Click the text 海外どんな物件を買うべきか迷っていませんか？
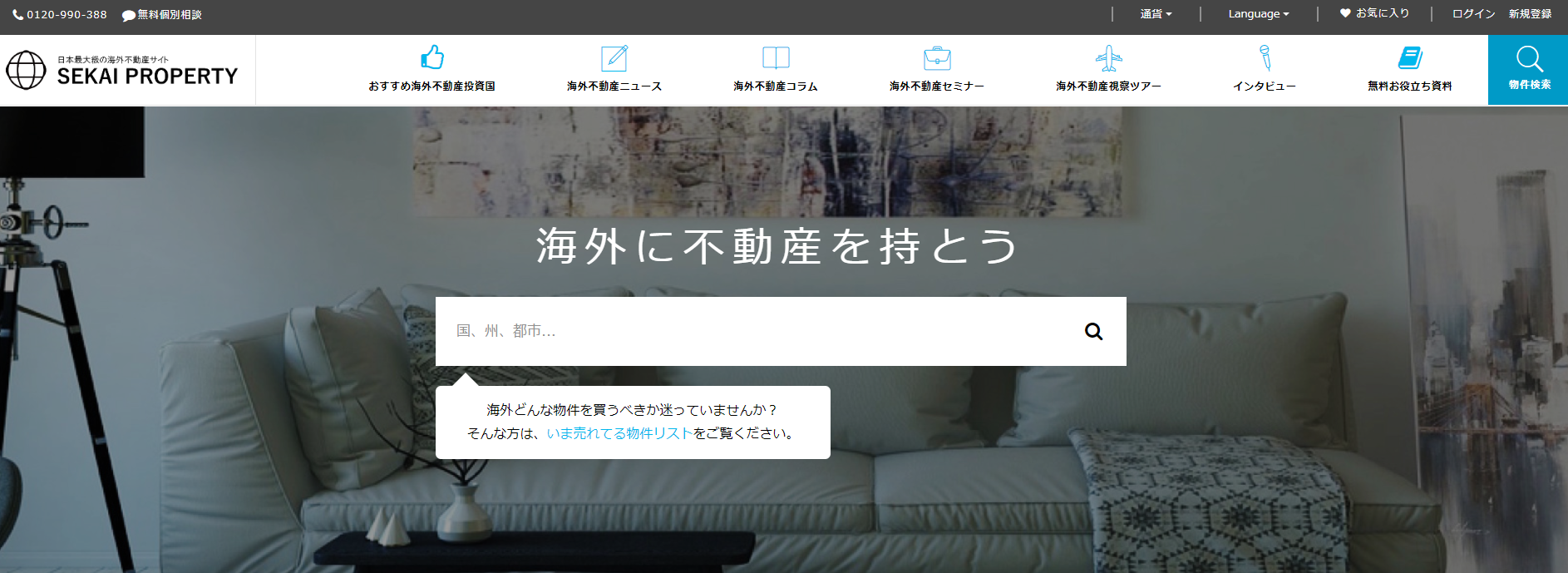The width and height of the screenshot is (1568, 573). click(x=633, y=410)
